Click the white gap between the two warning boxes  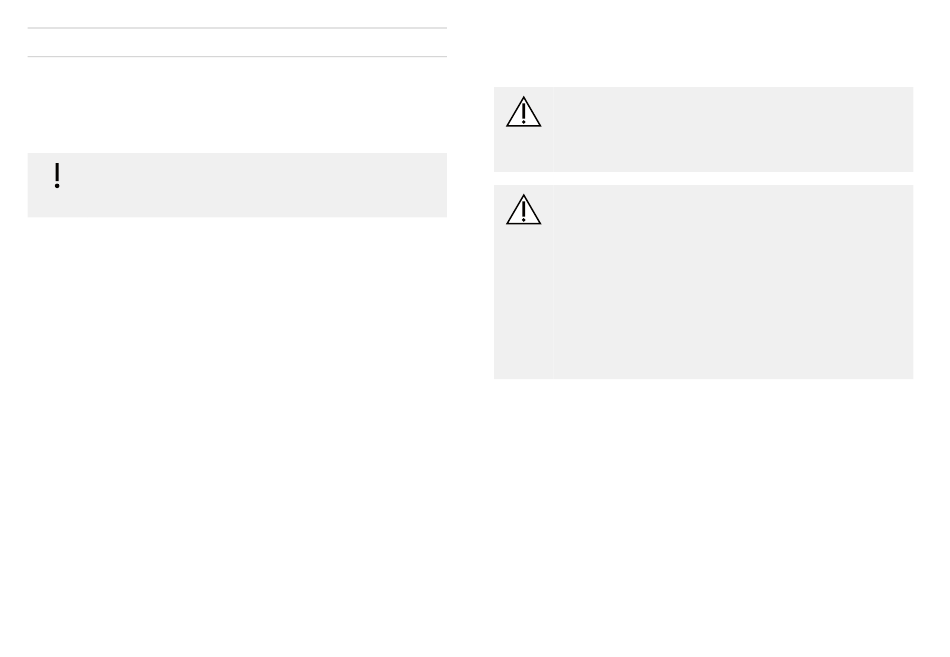pos(703,179)
